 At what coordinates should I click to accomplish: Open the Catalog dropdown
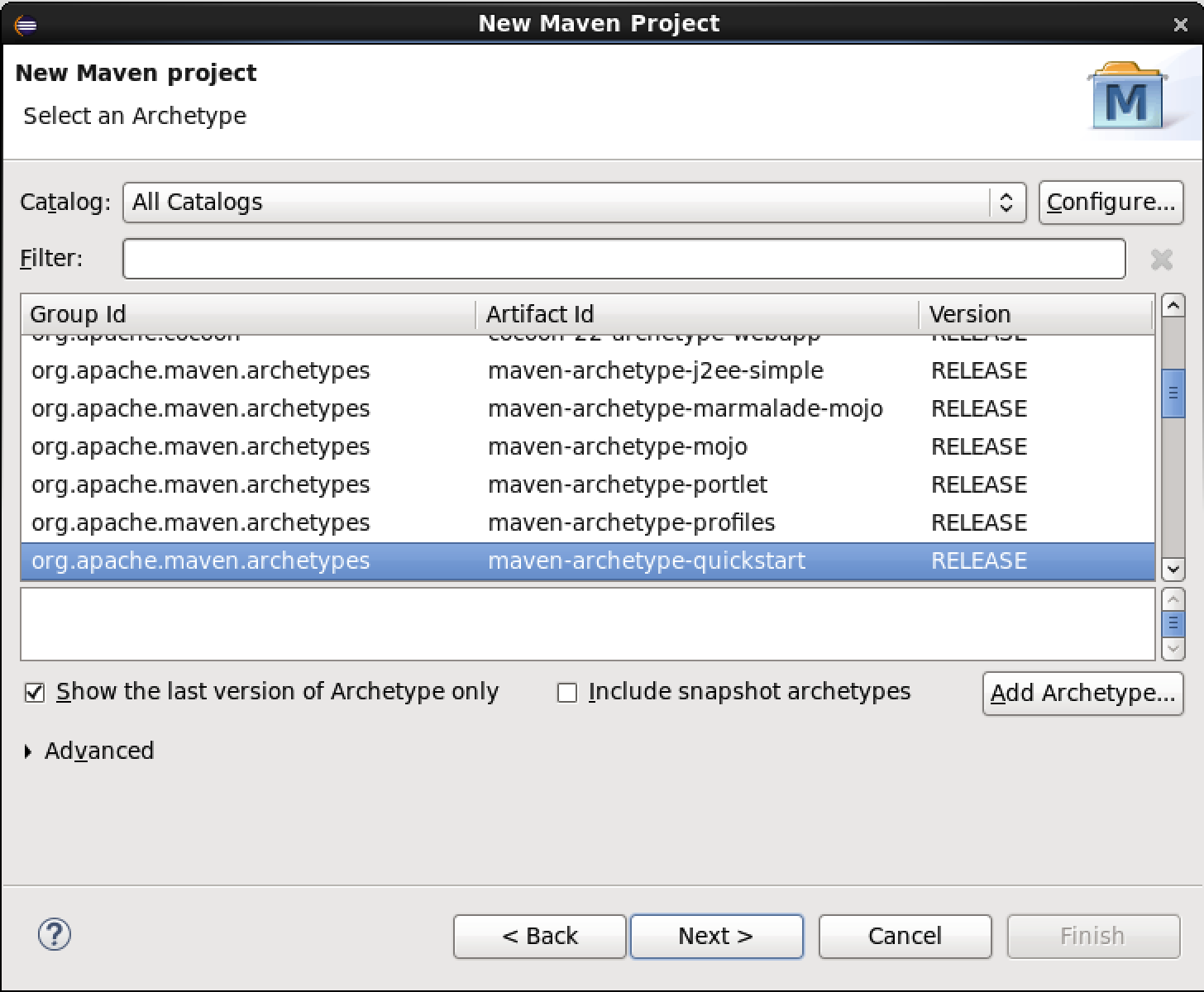point(574,203)
